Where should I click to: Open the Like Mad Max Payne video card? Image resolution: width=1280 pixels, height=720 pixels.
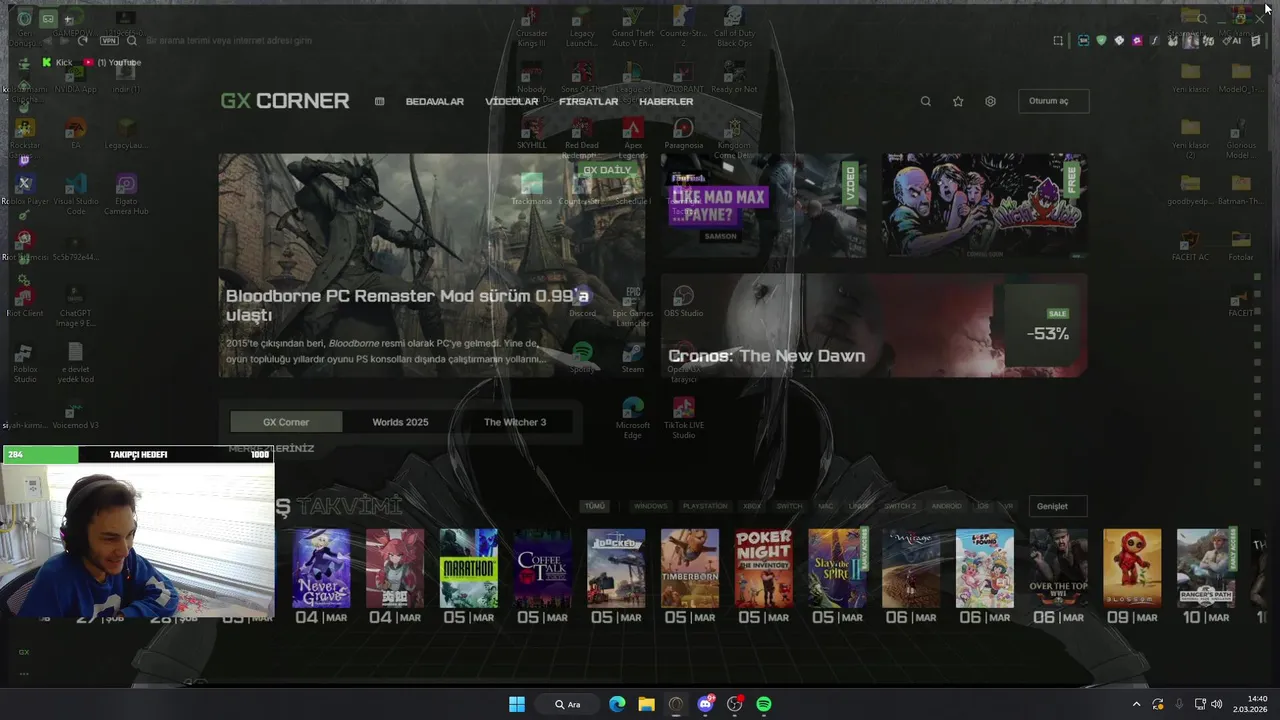pos(762,205)
